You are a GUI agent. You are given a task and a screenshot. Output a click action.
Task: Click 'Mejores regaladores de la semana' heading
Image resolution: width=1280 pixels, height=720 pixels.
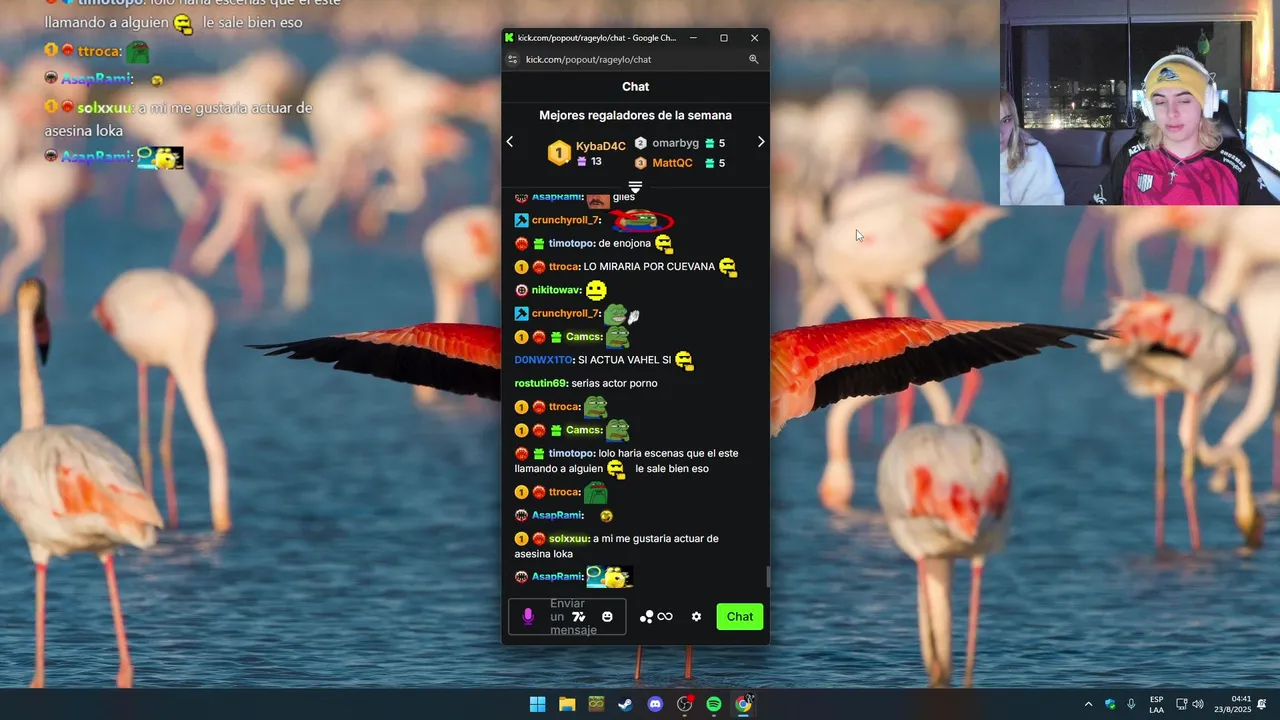635,115
